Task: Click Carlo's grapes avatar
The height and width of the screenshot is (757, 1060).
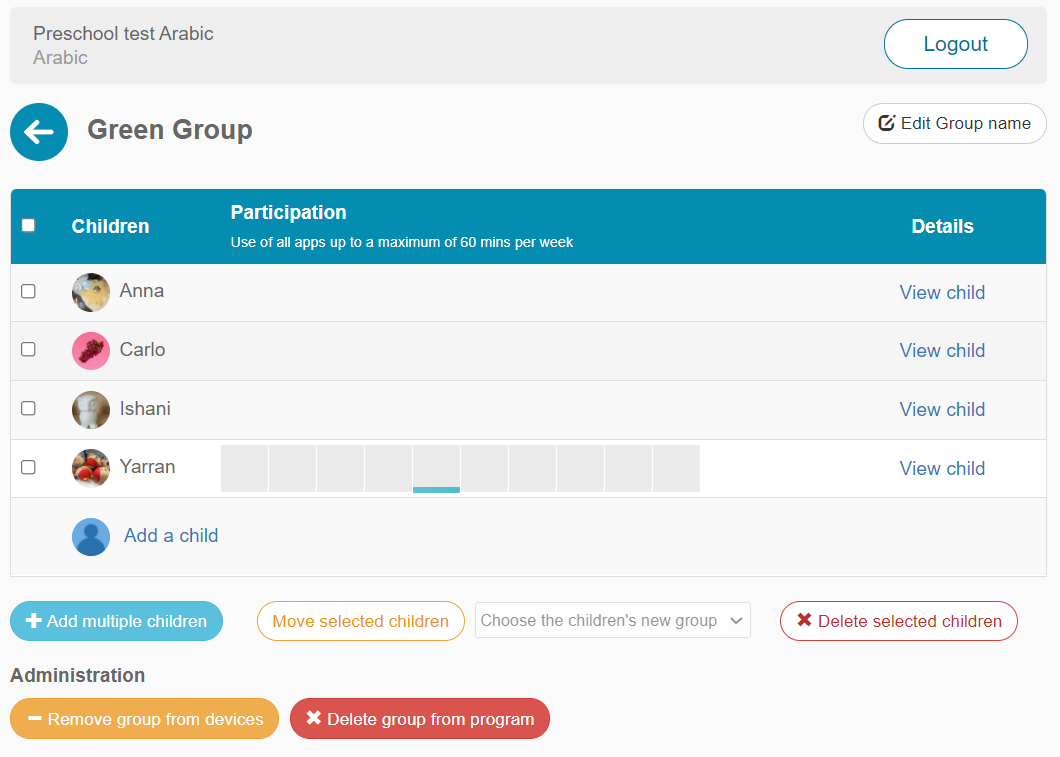Action: [x=90, y=350]
